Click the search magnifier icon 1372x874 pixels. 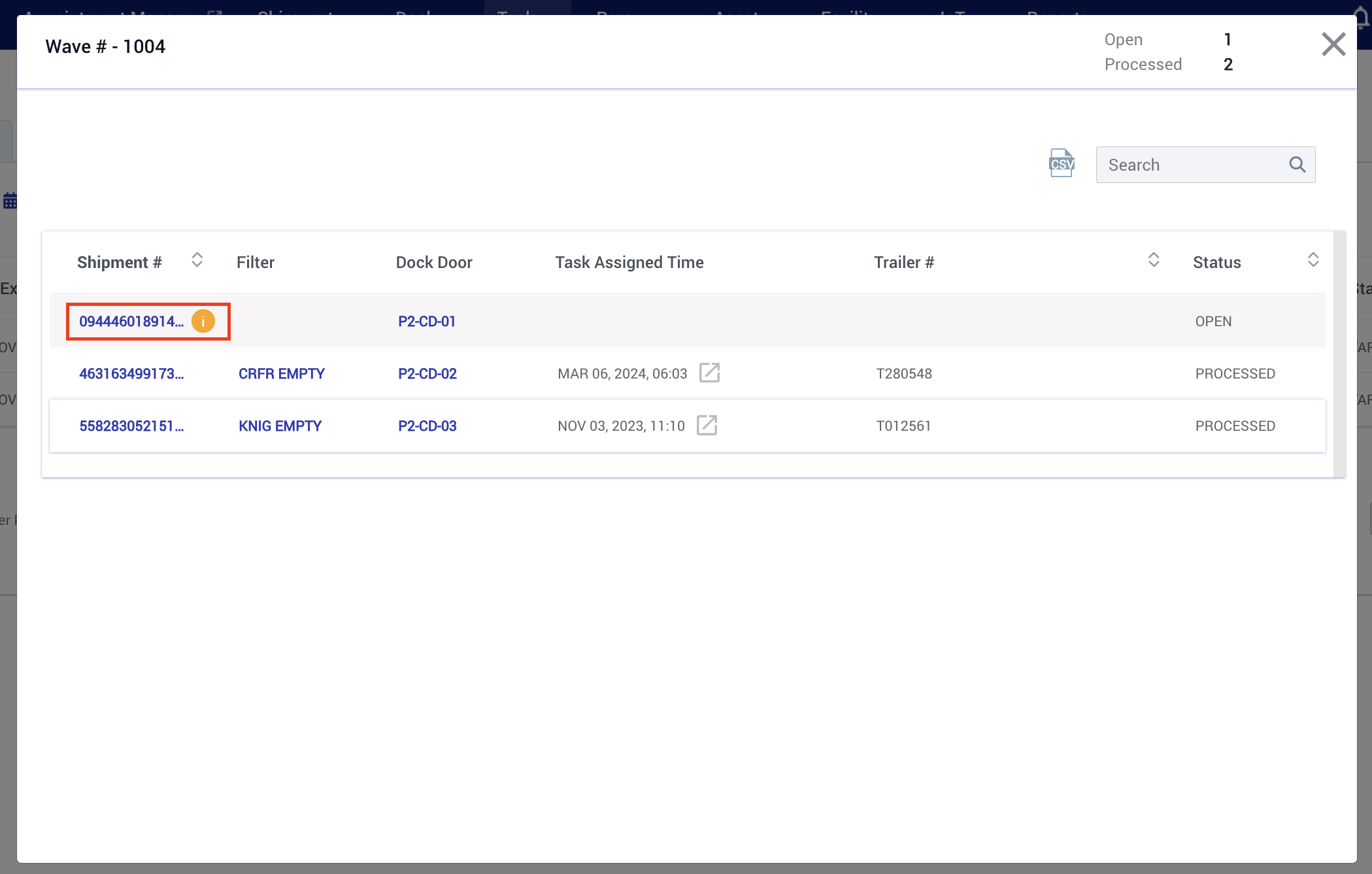tap(1297, 165)
